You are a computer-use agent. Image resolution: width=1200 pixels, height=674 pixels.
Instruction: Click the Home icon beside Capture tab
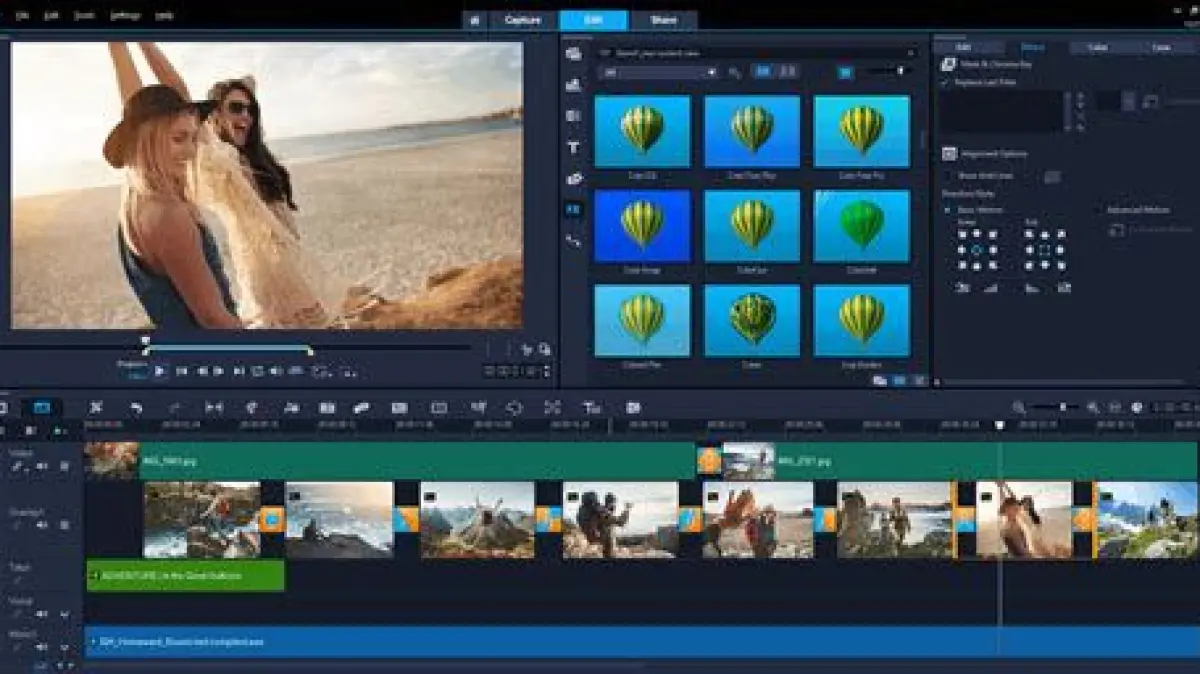tap(474, 20)
